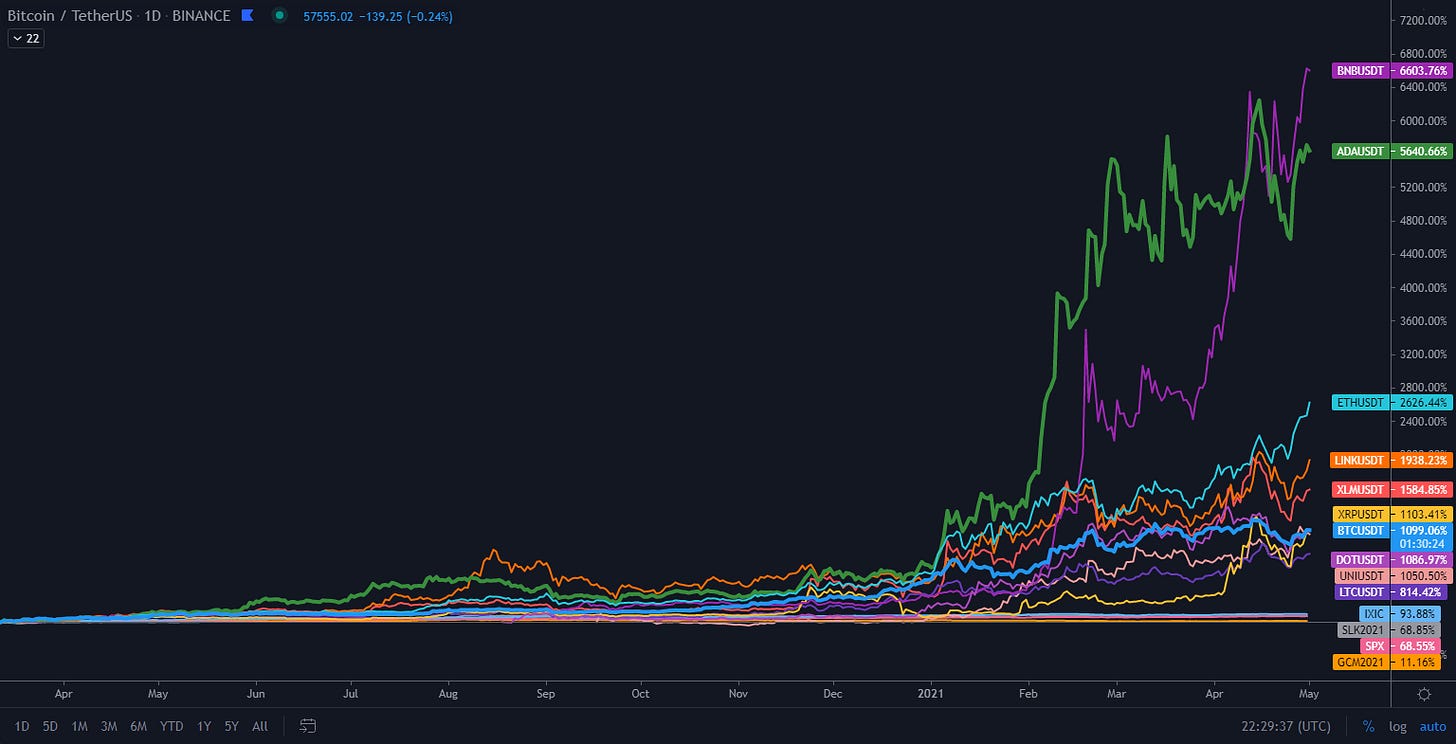Viewport: 1456px width, 744px height.
Task: Click the green market status dot
Action: tap(280, 16)
